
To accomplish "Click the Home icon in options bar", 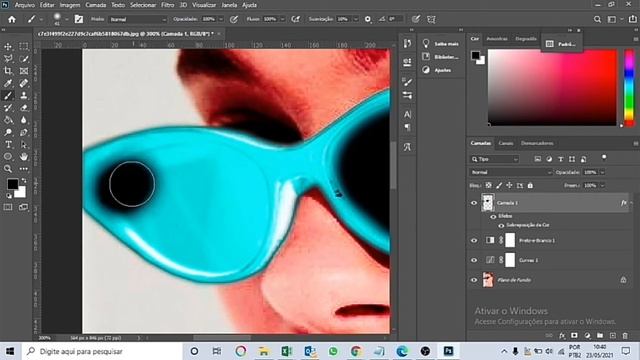I will pyautogui.click(x=12, y=19).
